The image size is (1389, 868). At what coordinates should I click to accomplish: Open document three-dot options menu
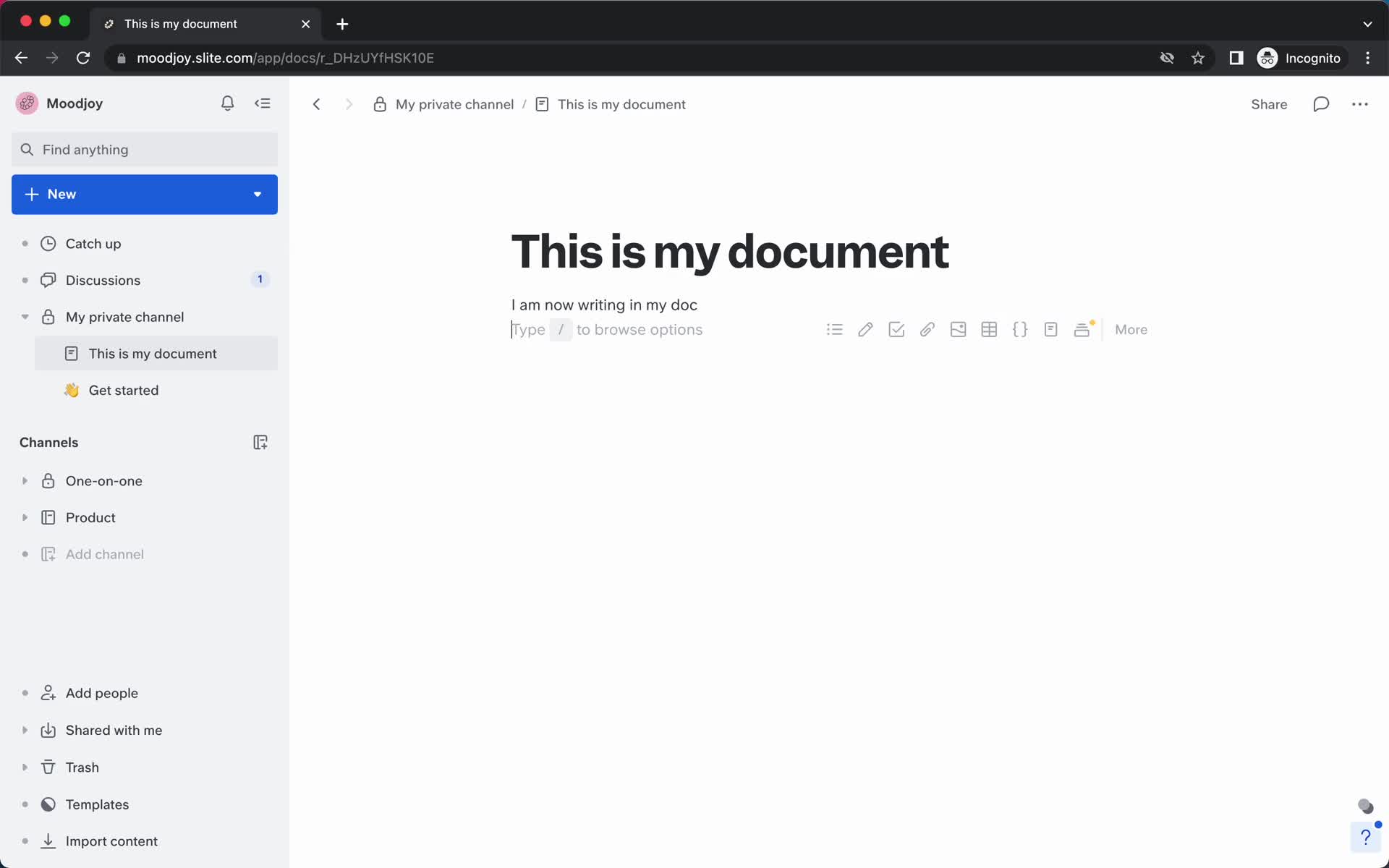click(x=1361, y=104)
